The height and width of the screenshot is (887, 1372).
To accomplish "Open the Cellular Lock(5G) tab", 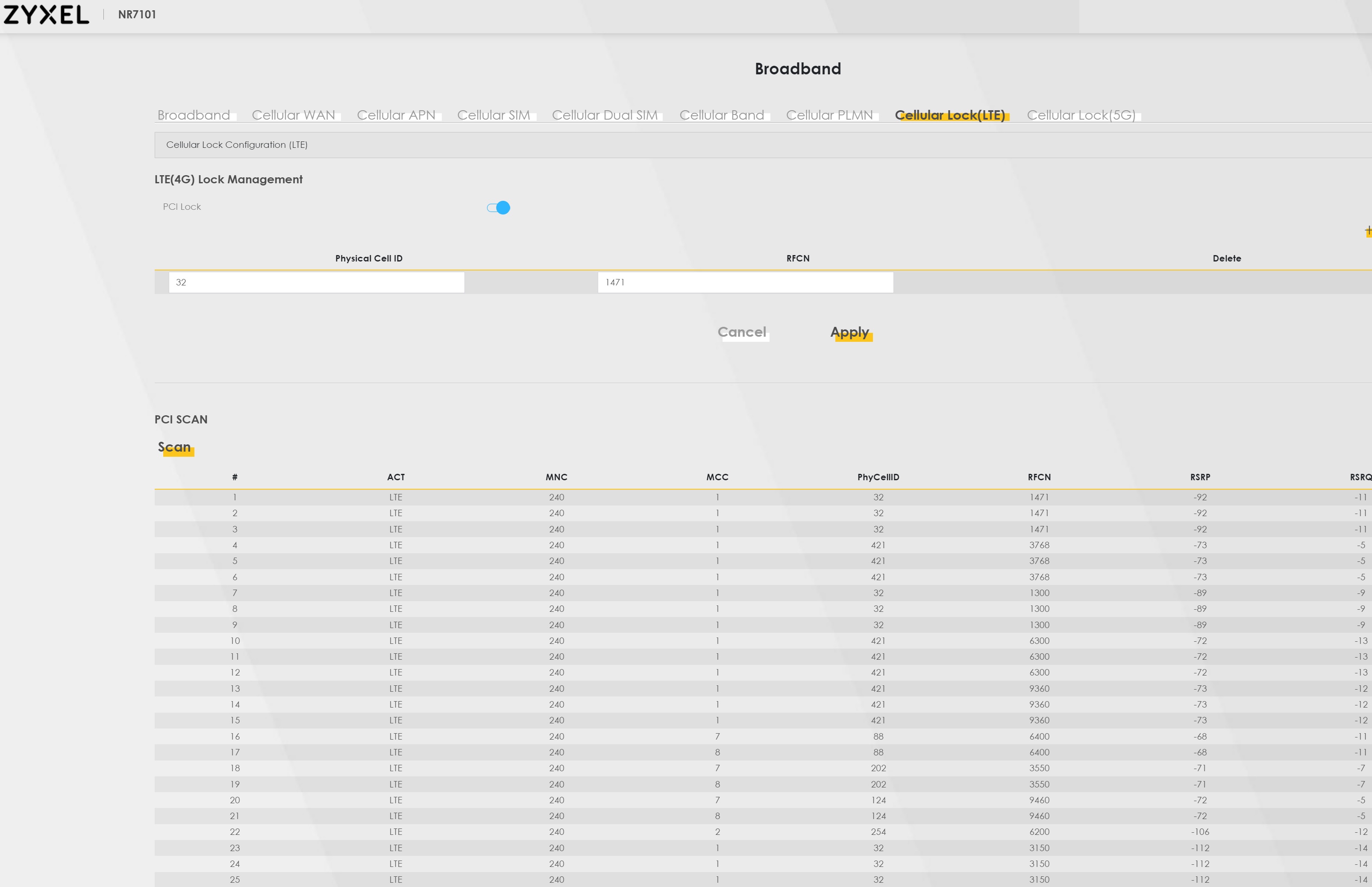I will (1081, 115).
